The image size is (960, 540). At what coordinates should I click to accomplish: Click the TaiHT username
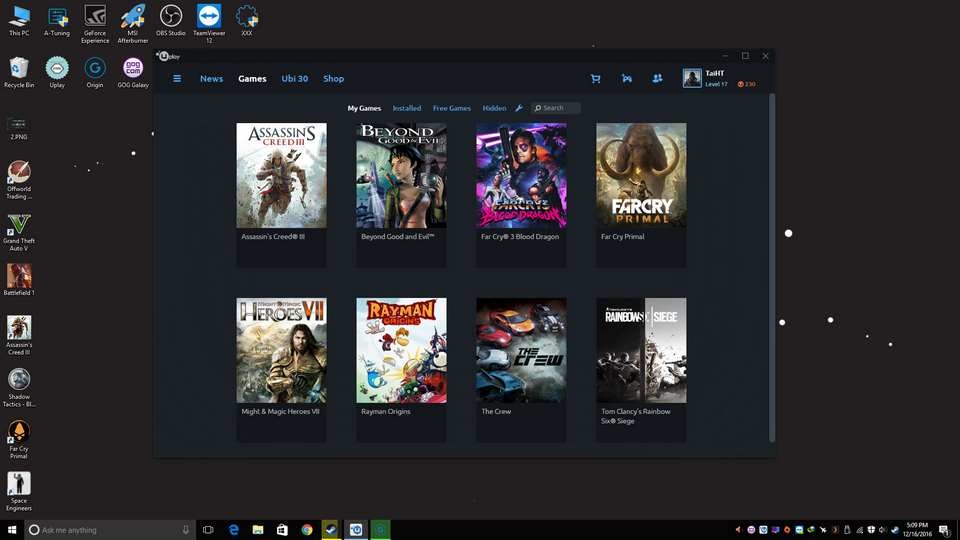[714, 73]
